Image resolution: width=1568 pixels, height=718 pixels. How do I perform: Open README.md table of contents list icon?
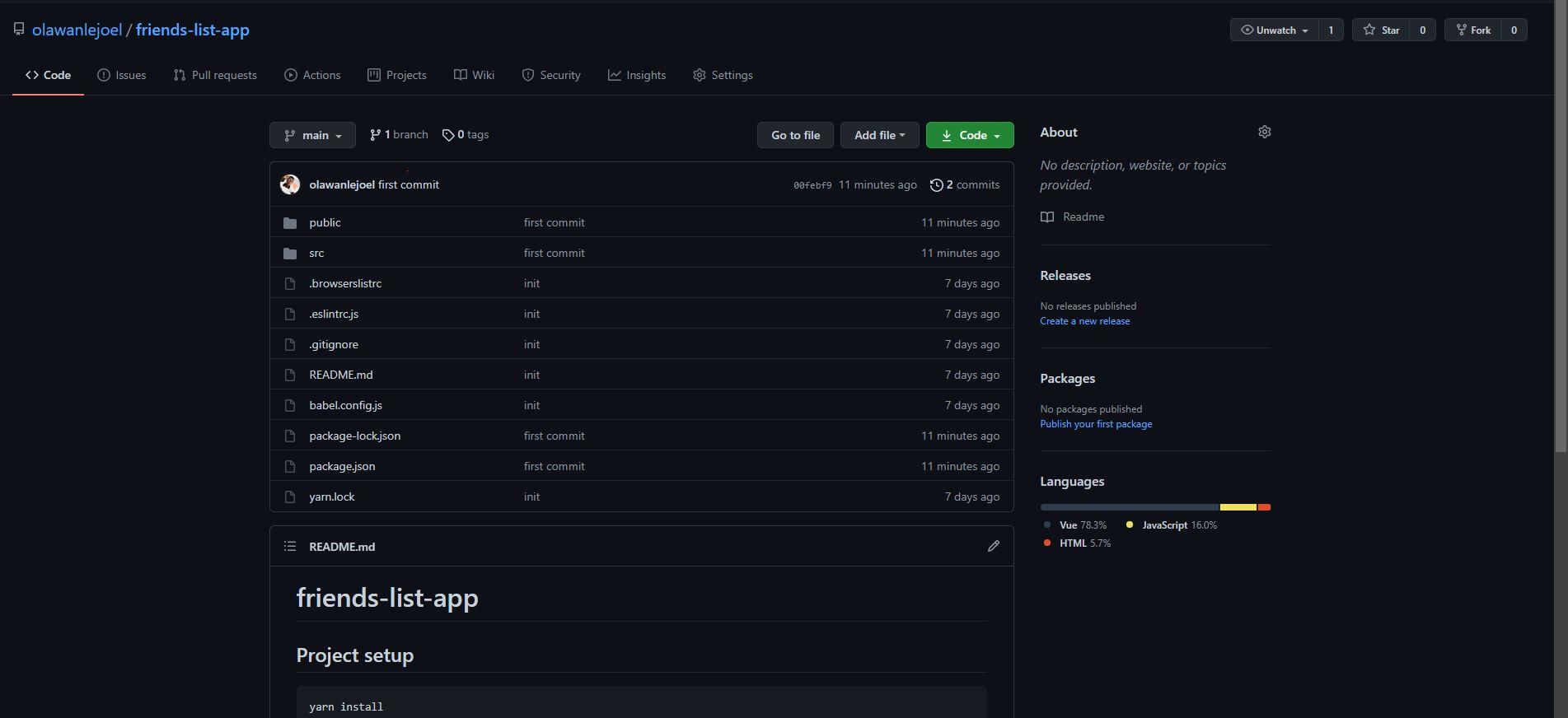(x=290, y=546)
